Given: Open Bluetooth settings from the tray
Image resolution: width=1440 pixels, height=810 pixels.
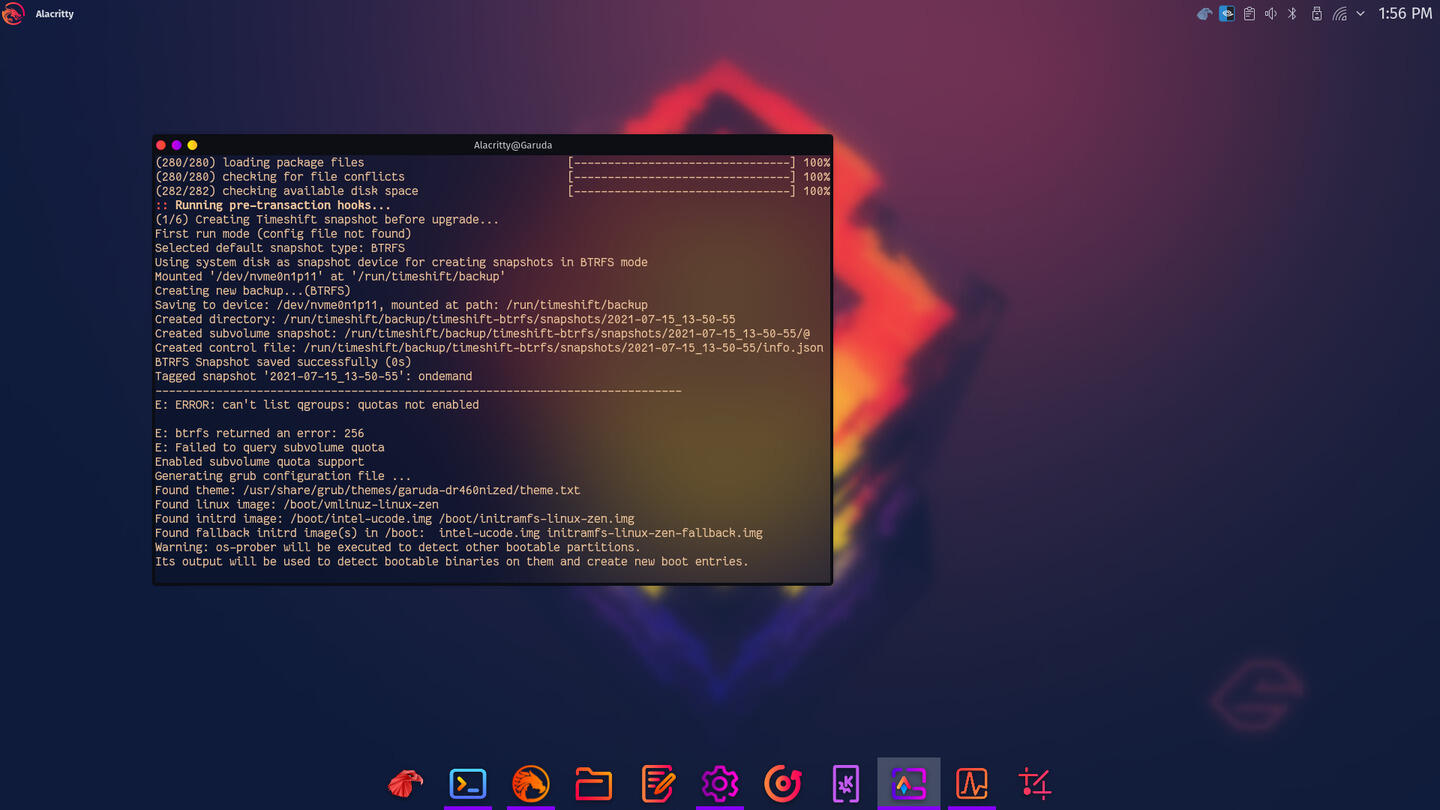Looking at the screenshot, I should click(x=1292, y=14).
